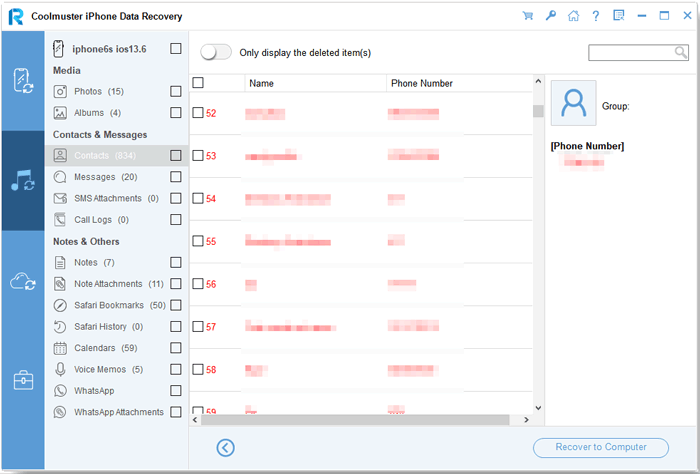Select contact row number 54
Screen dimensions: 700x474
pyautogui.click(x=361, y=199)
